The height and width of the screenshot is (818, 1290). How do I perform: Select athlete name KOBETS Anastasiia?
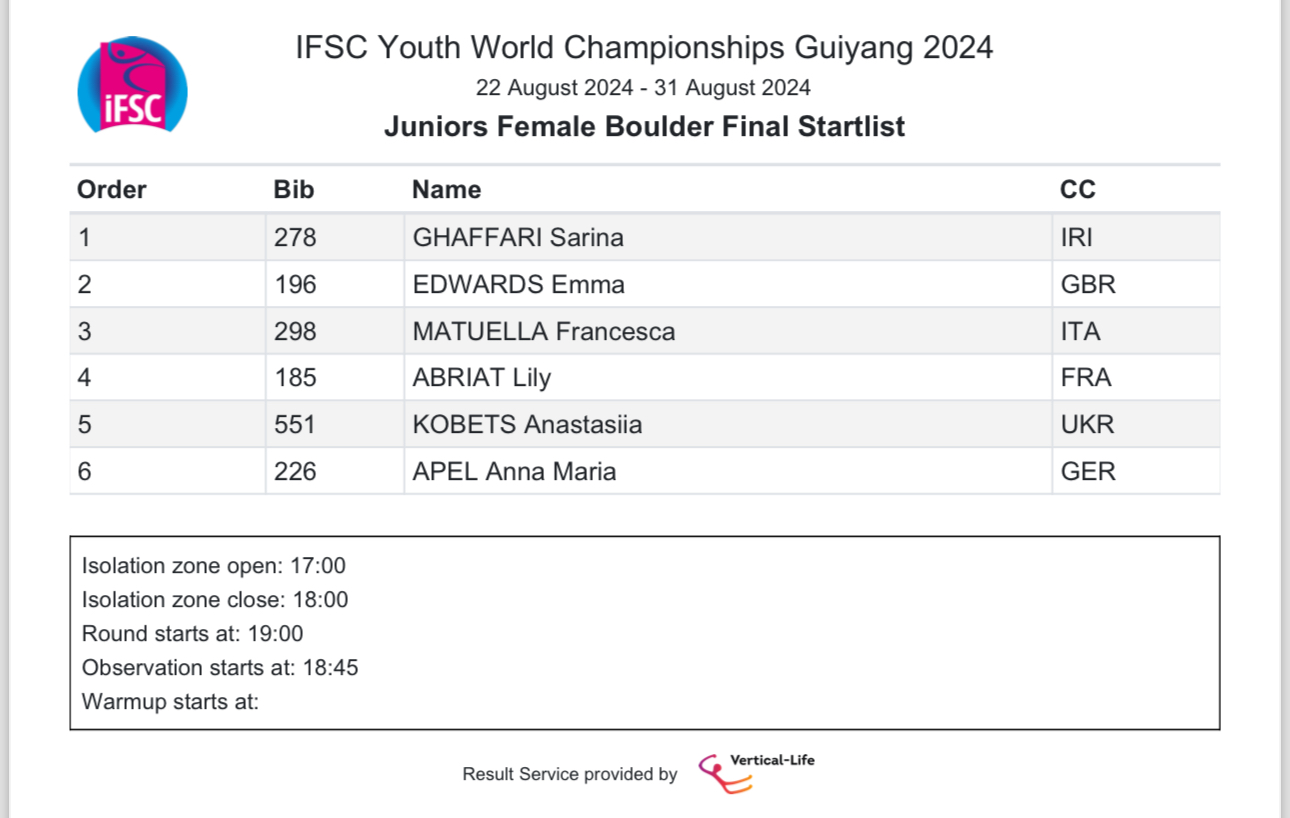click(x=527, y=425)
